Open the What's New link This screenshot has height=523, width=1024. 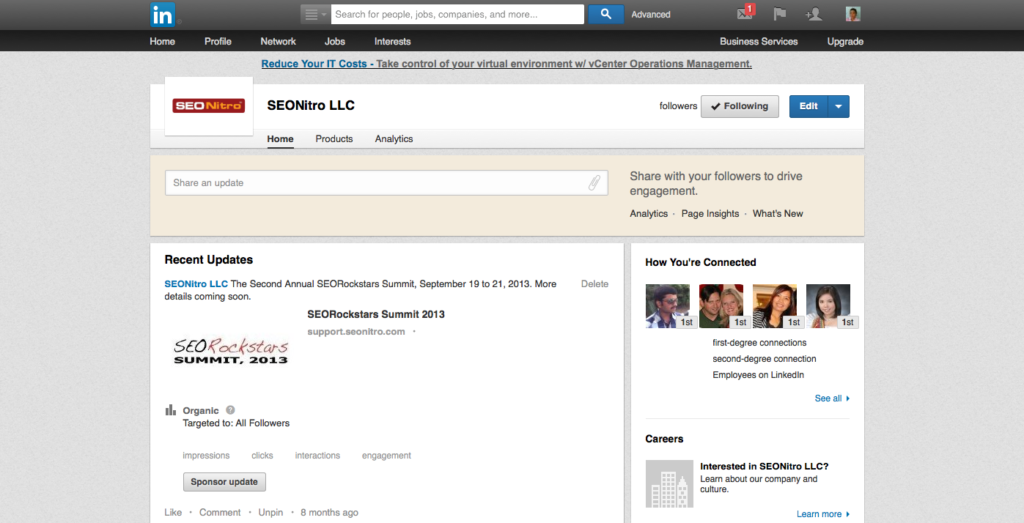pyautogui.click(x=778, y=214)
